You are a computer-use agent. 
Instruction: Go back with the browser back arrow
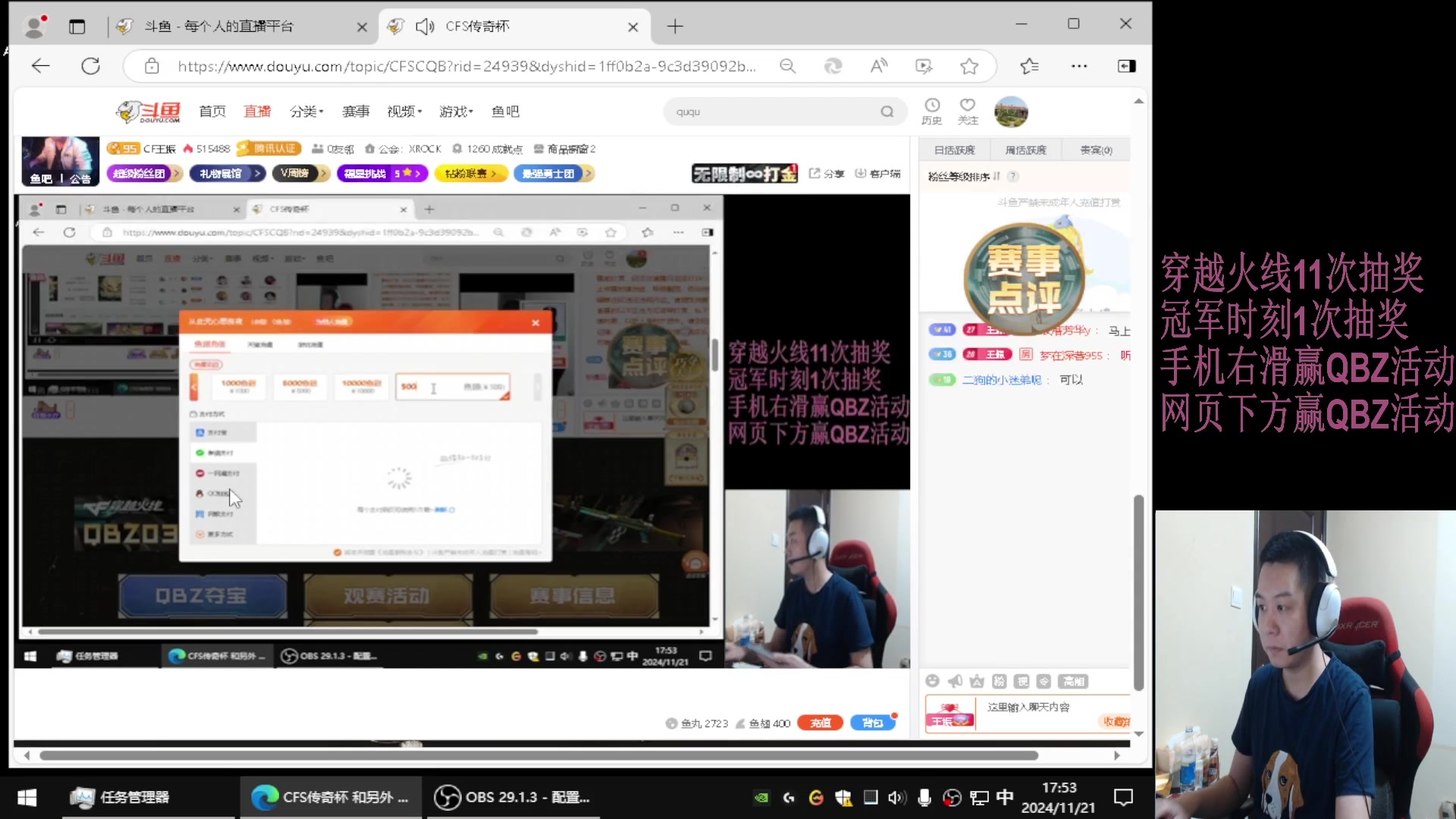click(40, 66)
